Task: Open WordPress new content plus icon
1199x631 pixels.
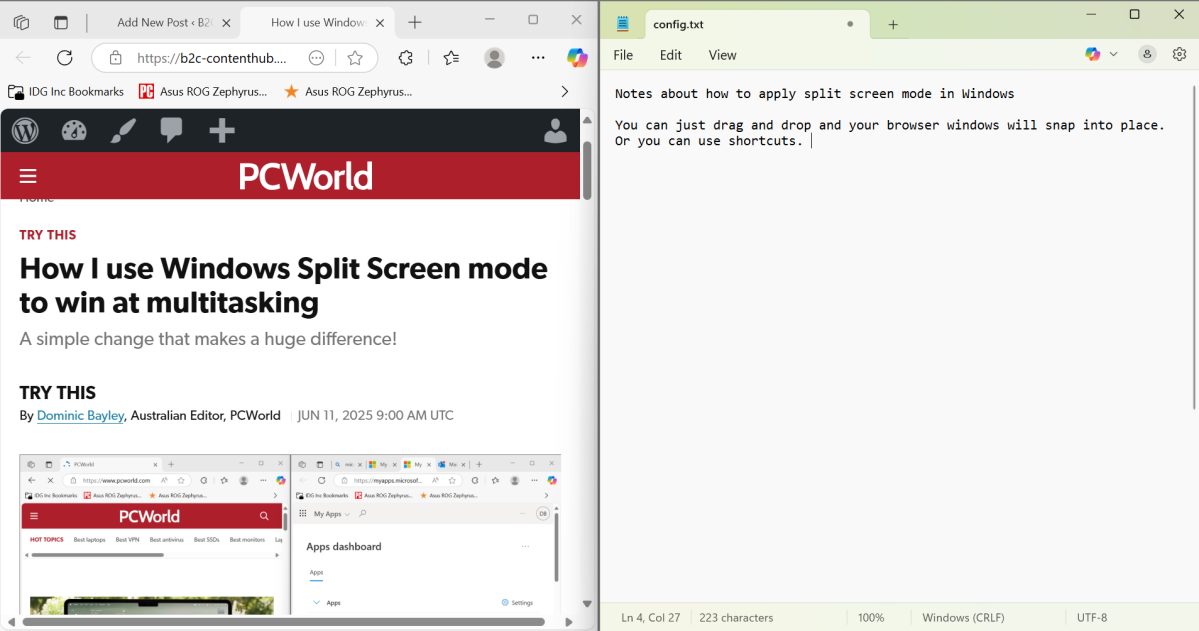Action: click(x=222, y=131)
